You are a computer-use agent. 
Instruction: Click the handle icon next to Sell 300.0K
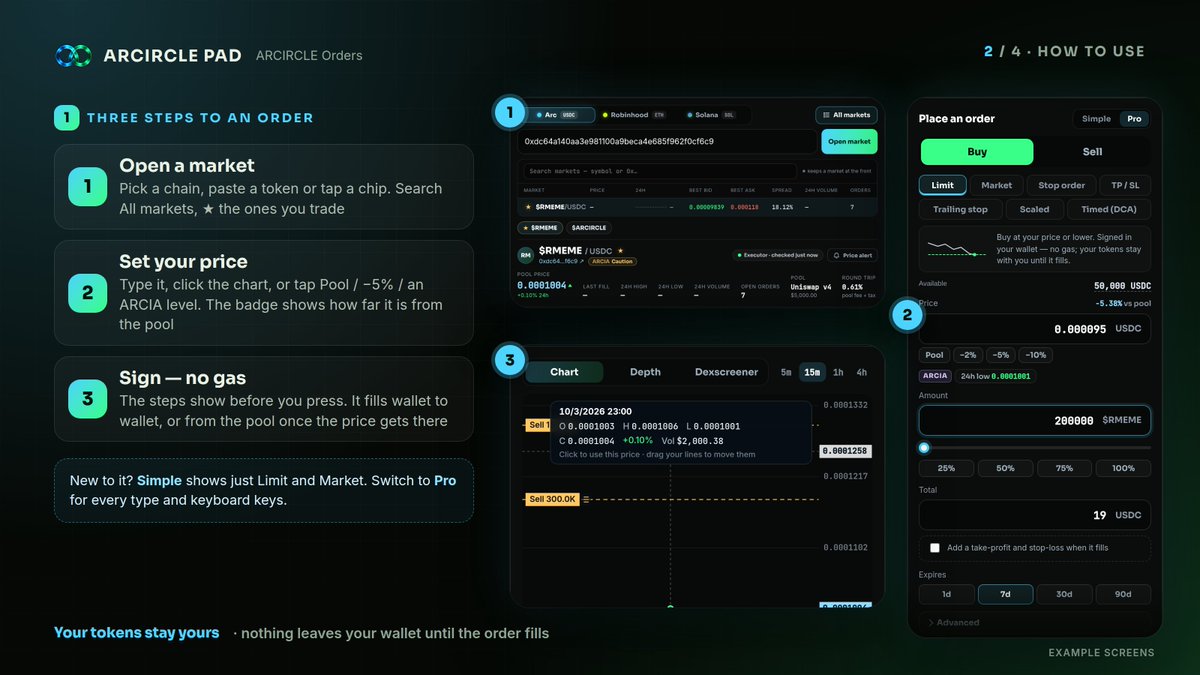pyautogui.click(x=584, y=498)
